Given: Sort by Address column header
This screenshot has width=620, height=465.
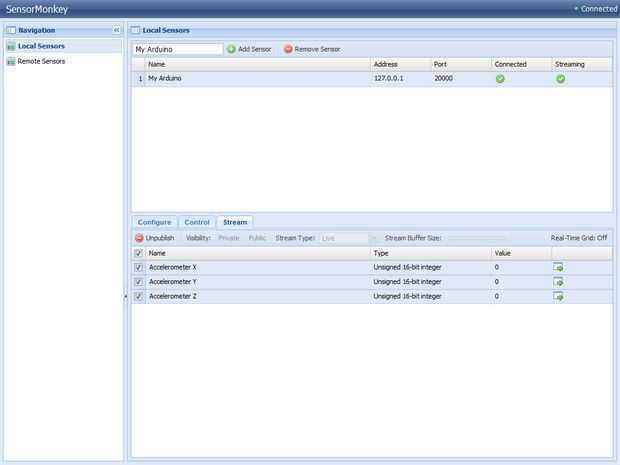Looking at the screenshot, I should coord(401,64).
